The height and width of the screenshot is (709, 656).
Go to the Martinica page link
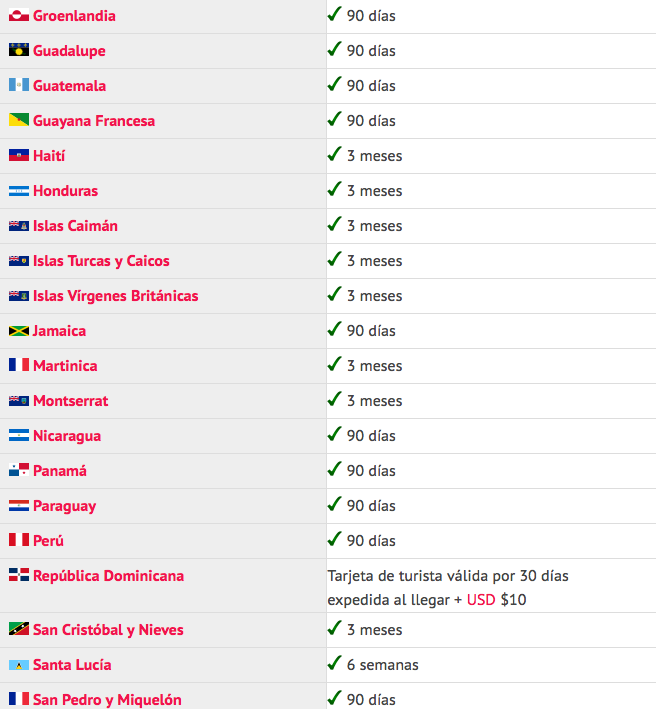(x=65, y=366)
